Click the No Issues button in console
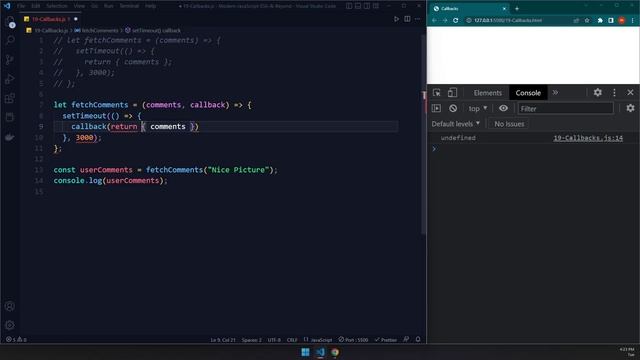 click(509, 124)
